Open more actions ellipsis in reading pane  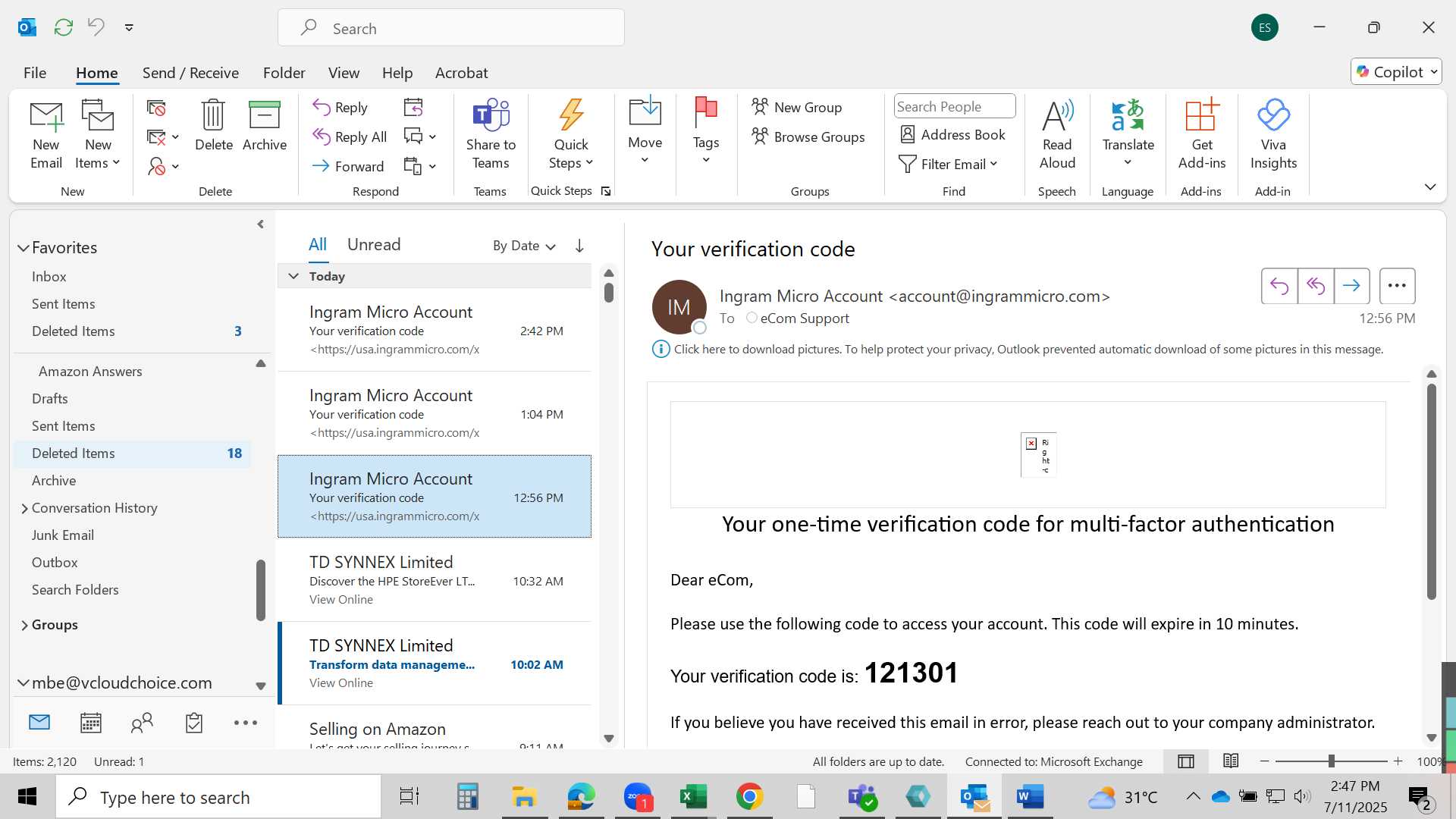[x=1397, y=286]
